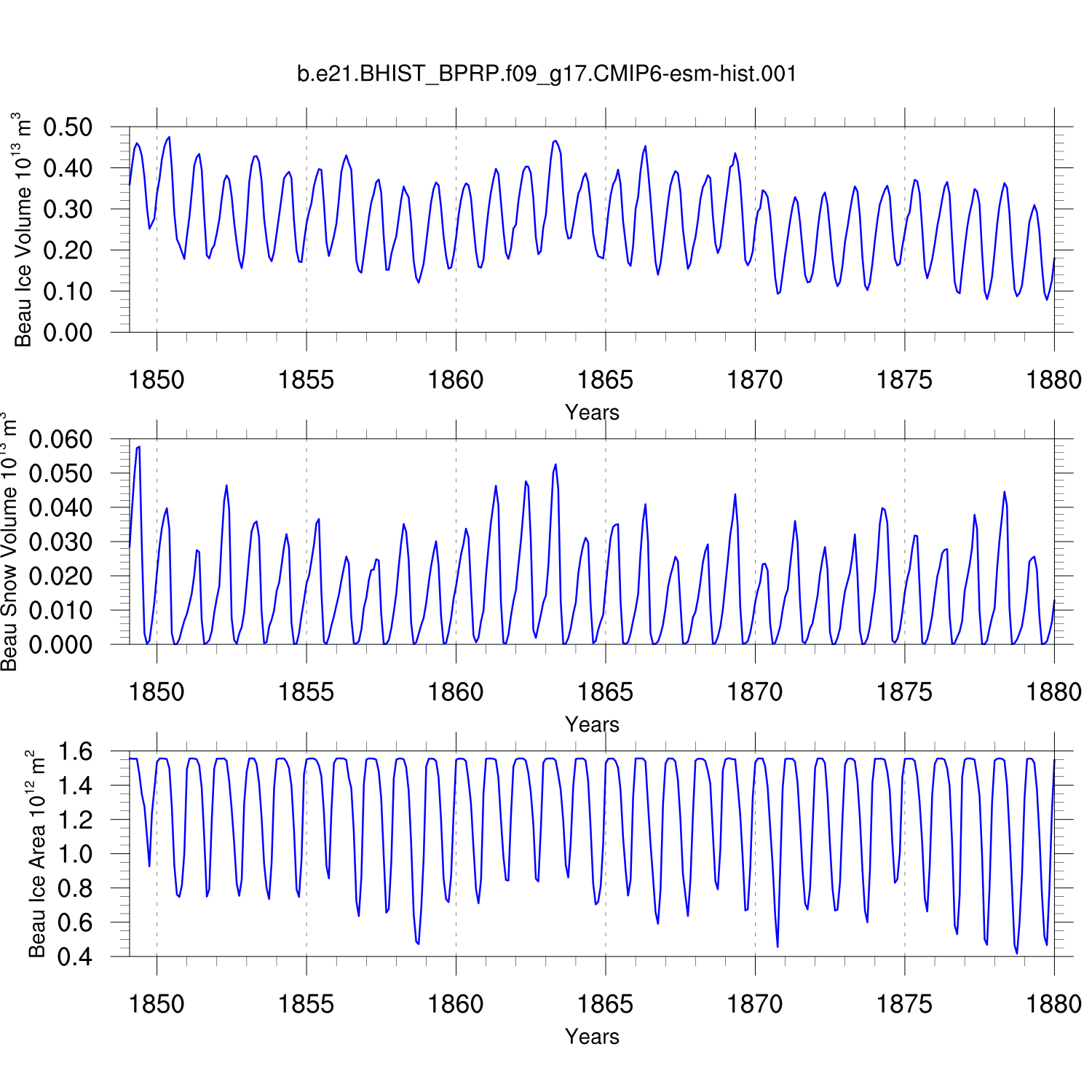Click the Beau Snow Volume y-axis label

pos(9,542)
